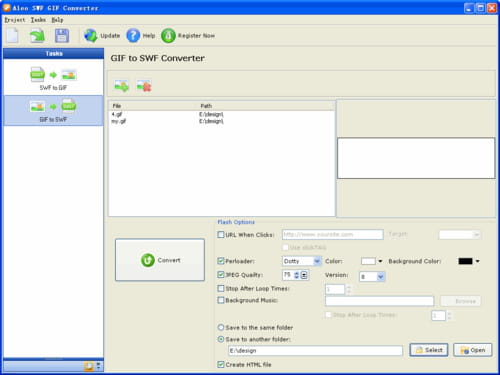Expand the Tasks panel footer arrows
Screen dimensions: 500x375
[x=98, y=366]
